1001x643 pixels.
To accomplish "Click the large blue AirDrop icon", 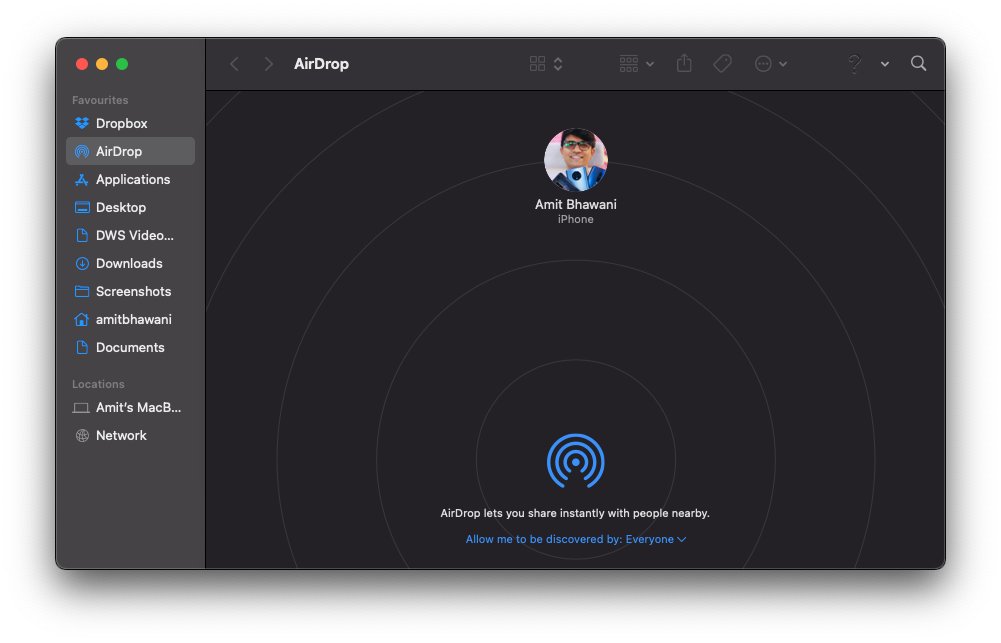I will (x=575, y=461).
